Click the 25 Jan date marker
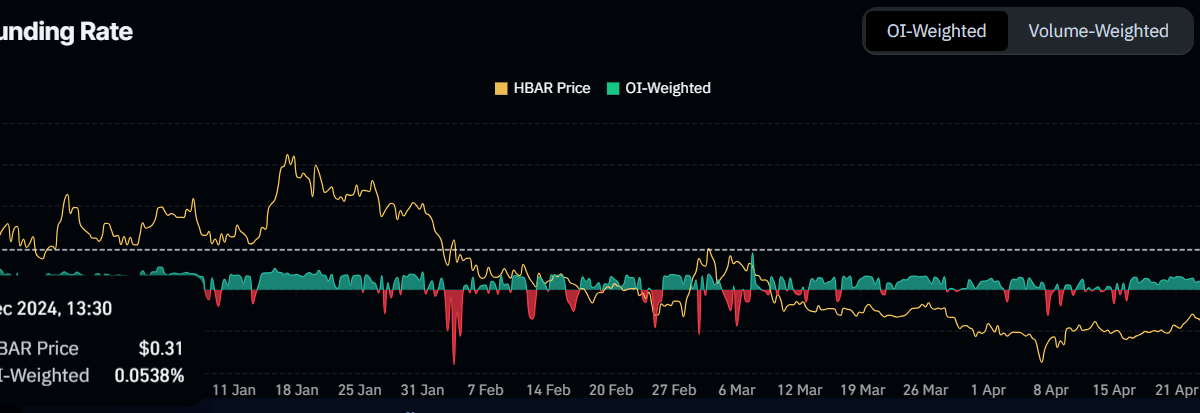Screen dimensions: 1200x413 (x=358, y=389)
